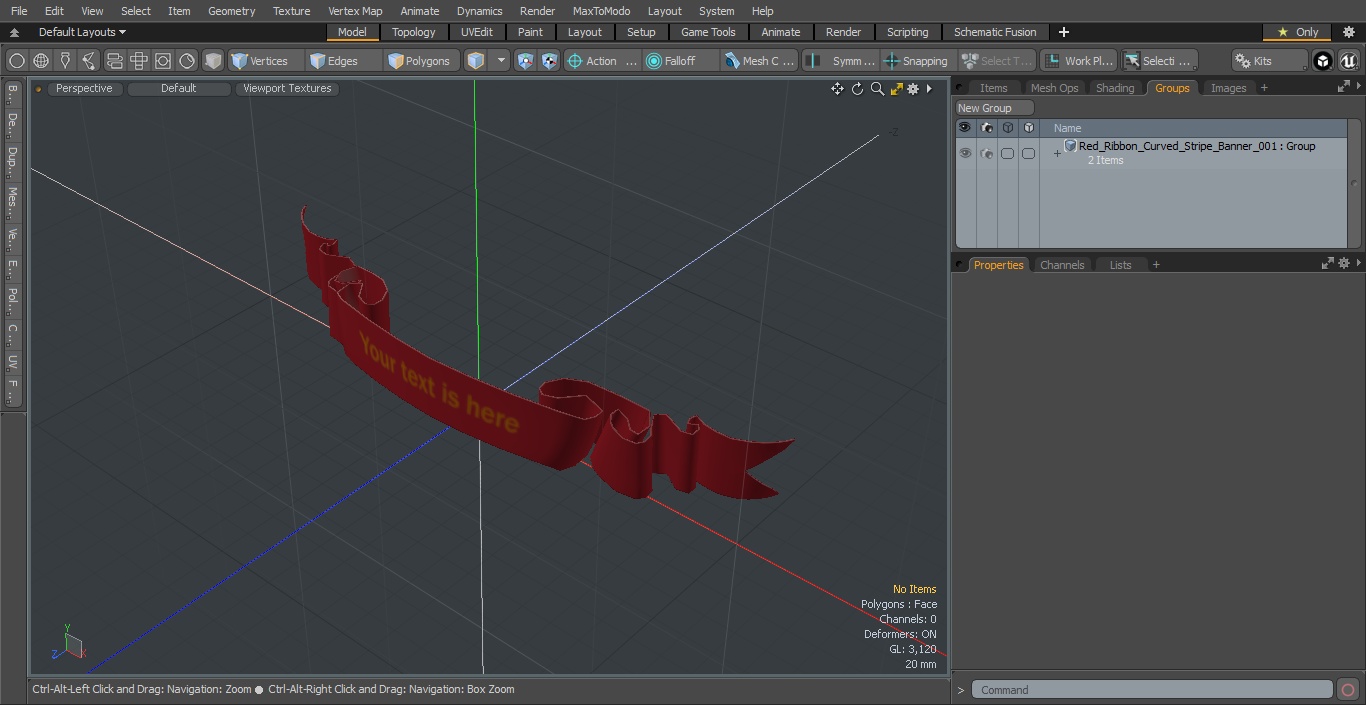Expand the Red_Ribbon_Curved_Stripe_Banner_001 group
Screen dimensions: 1366x705
tap(1057, 154)
